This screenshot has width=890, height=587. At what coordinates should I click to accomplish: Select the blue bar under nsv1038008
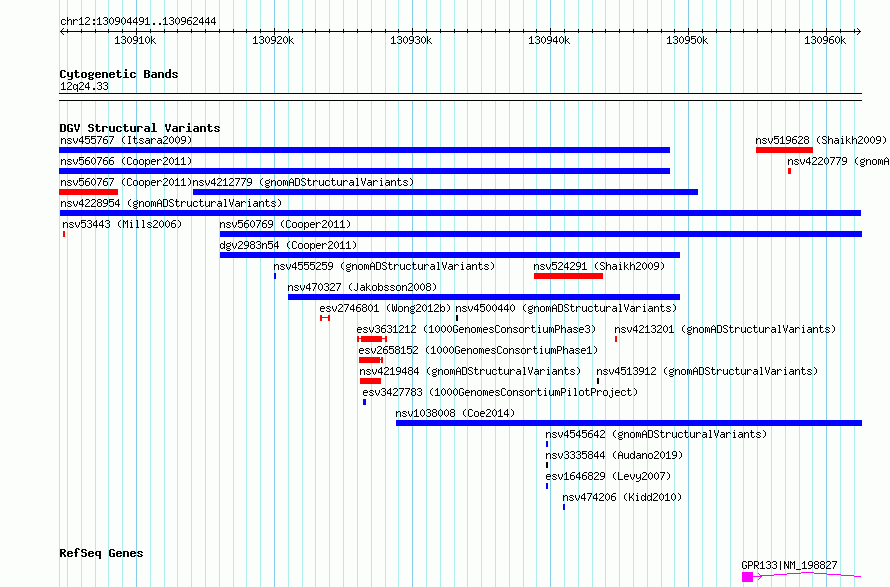629,423
